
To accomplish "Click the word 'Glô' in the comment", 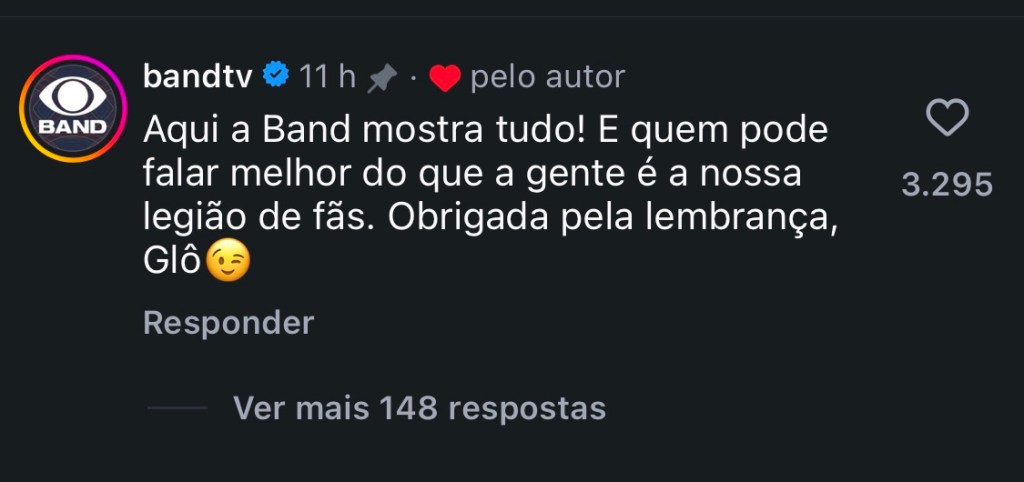I will click(173, 263).
